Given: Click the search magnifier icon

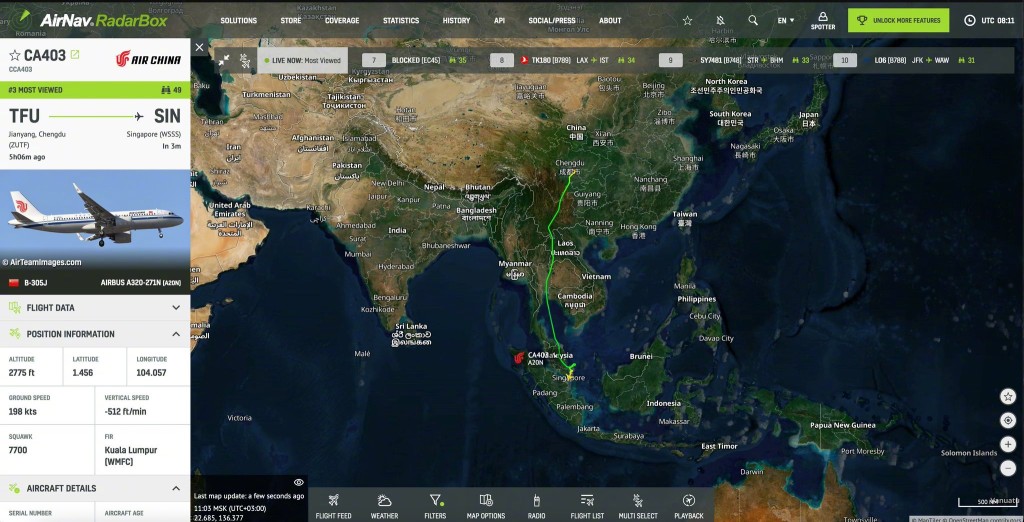Looking at the screenshot, I should 753,20.
